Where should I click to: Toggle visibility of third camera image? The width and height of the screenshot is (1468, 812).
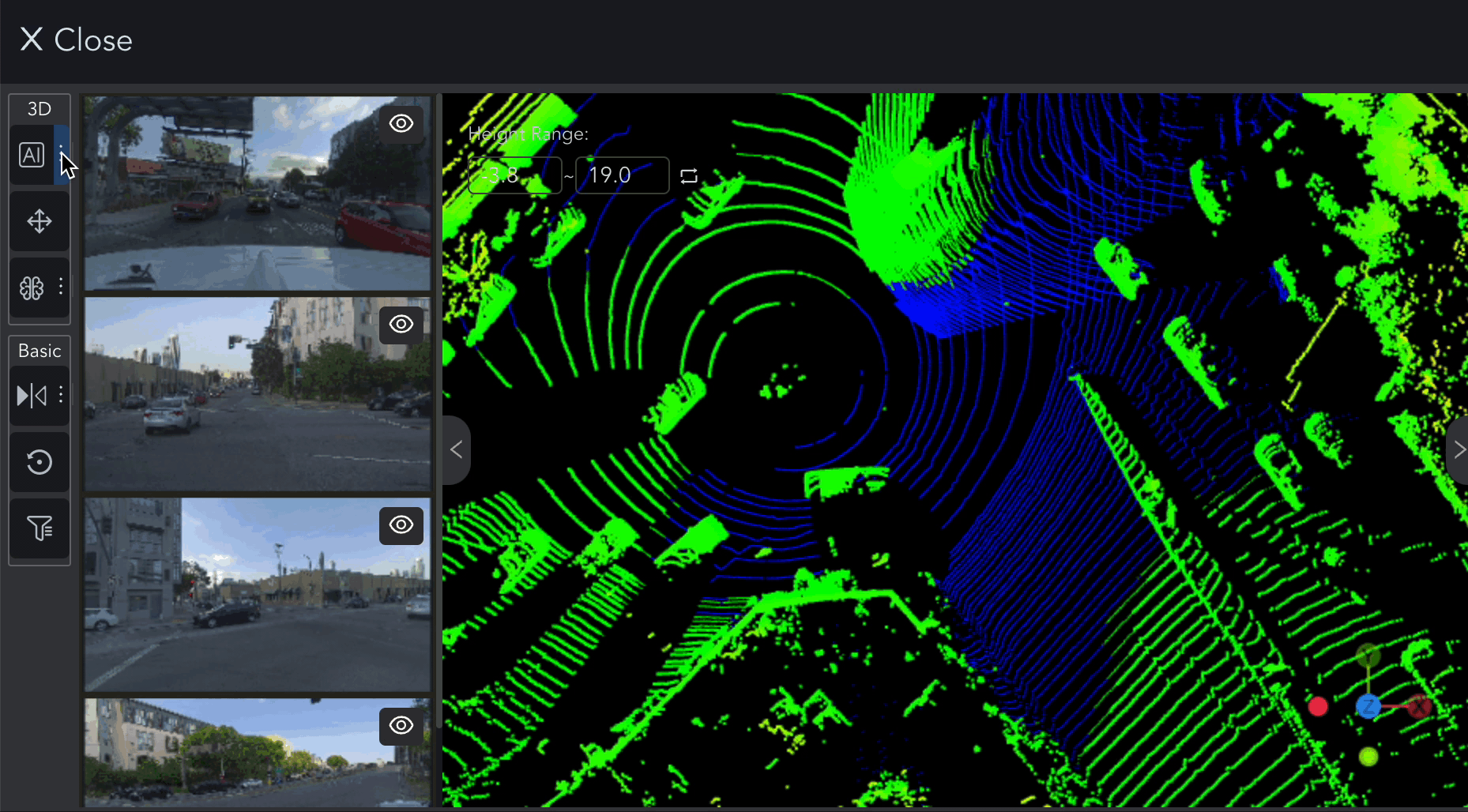[401, 524]
